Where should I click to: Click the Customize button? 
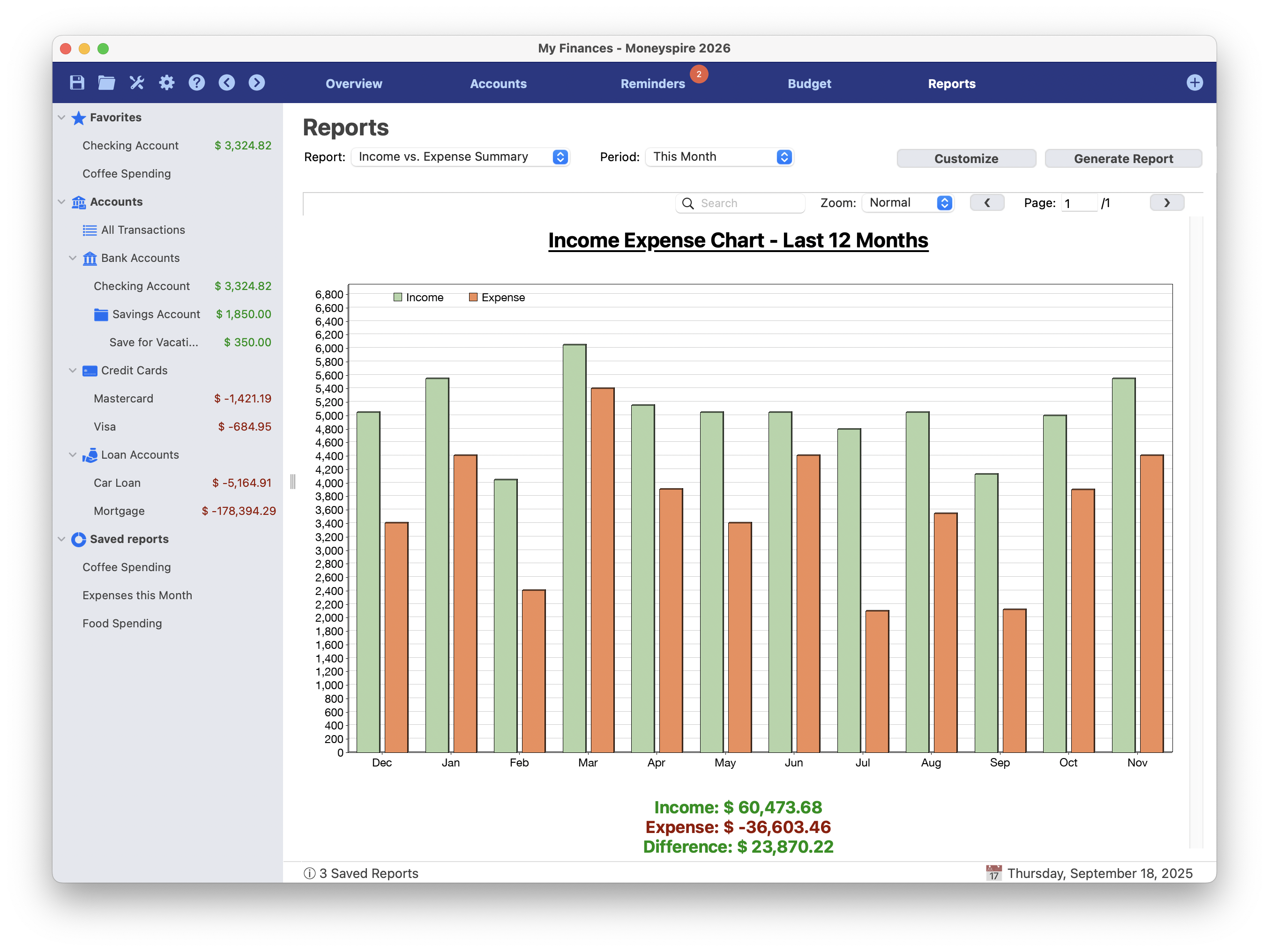965,158
